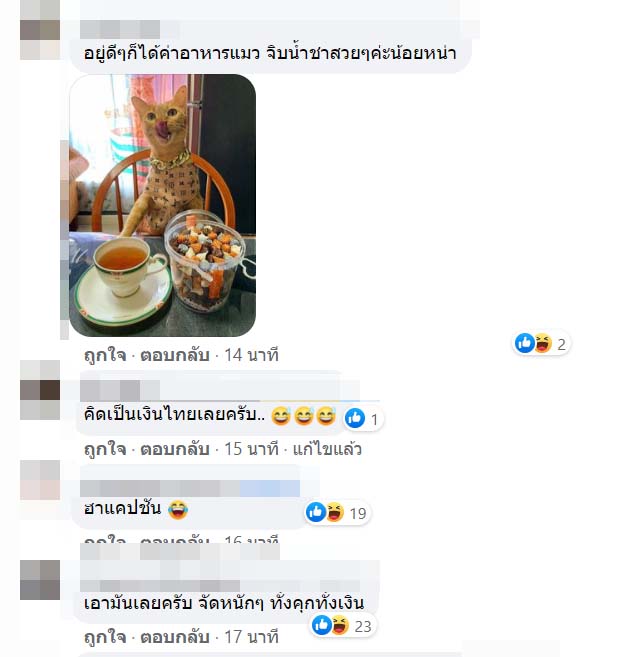
Task: Click แก้ไขแล้ว edited label
Action: click(x=327, y=449)
